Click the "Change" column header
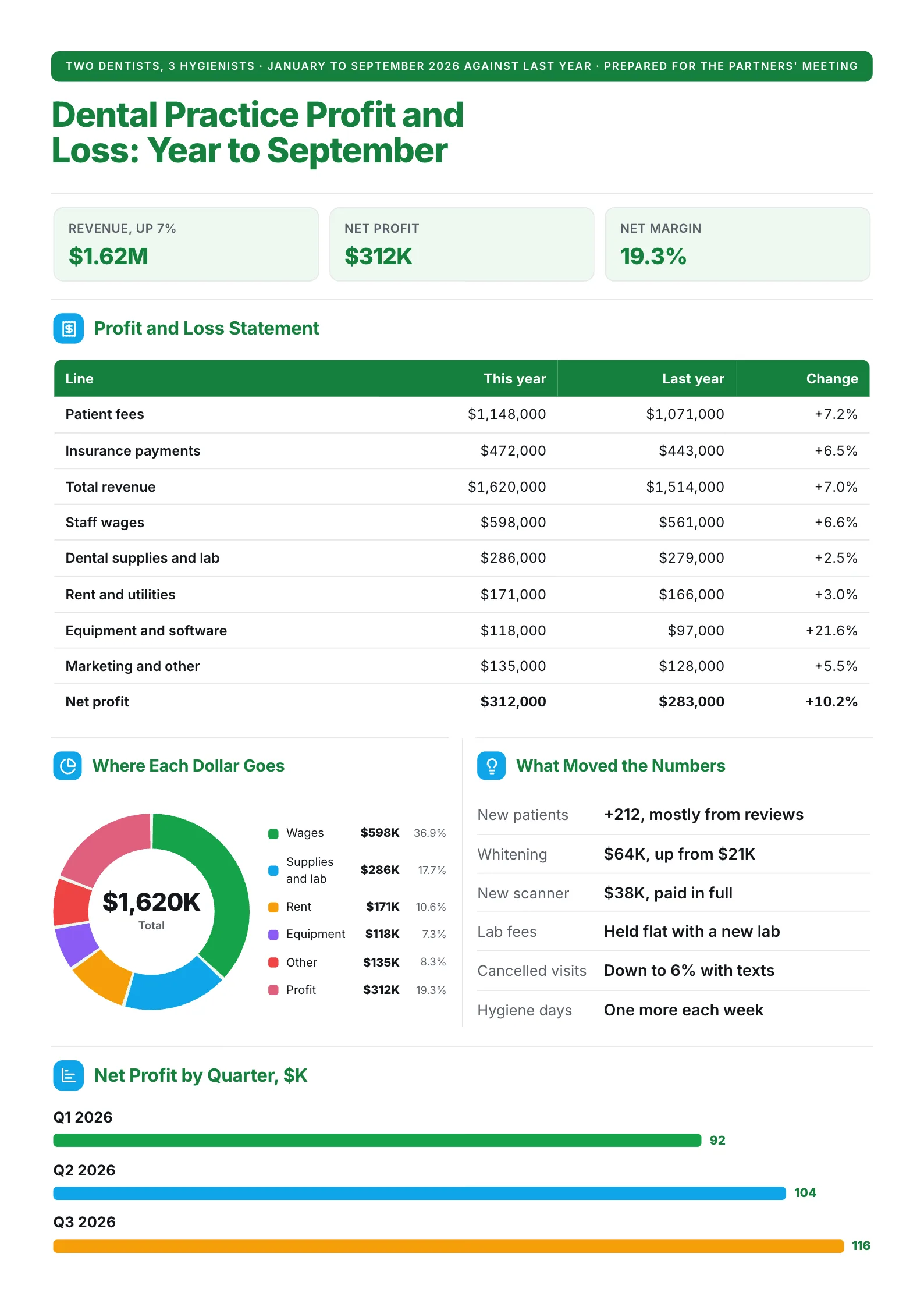The image size is (924, 1307). [832, 379]
